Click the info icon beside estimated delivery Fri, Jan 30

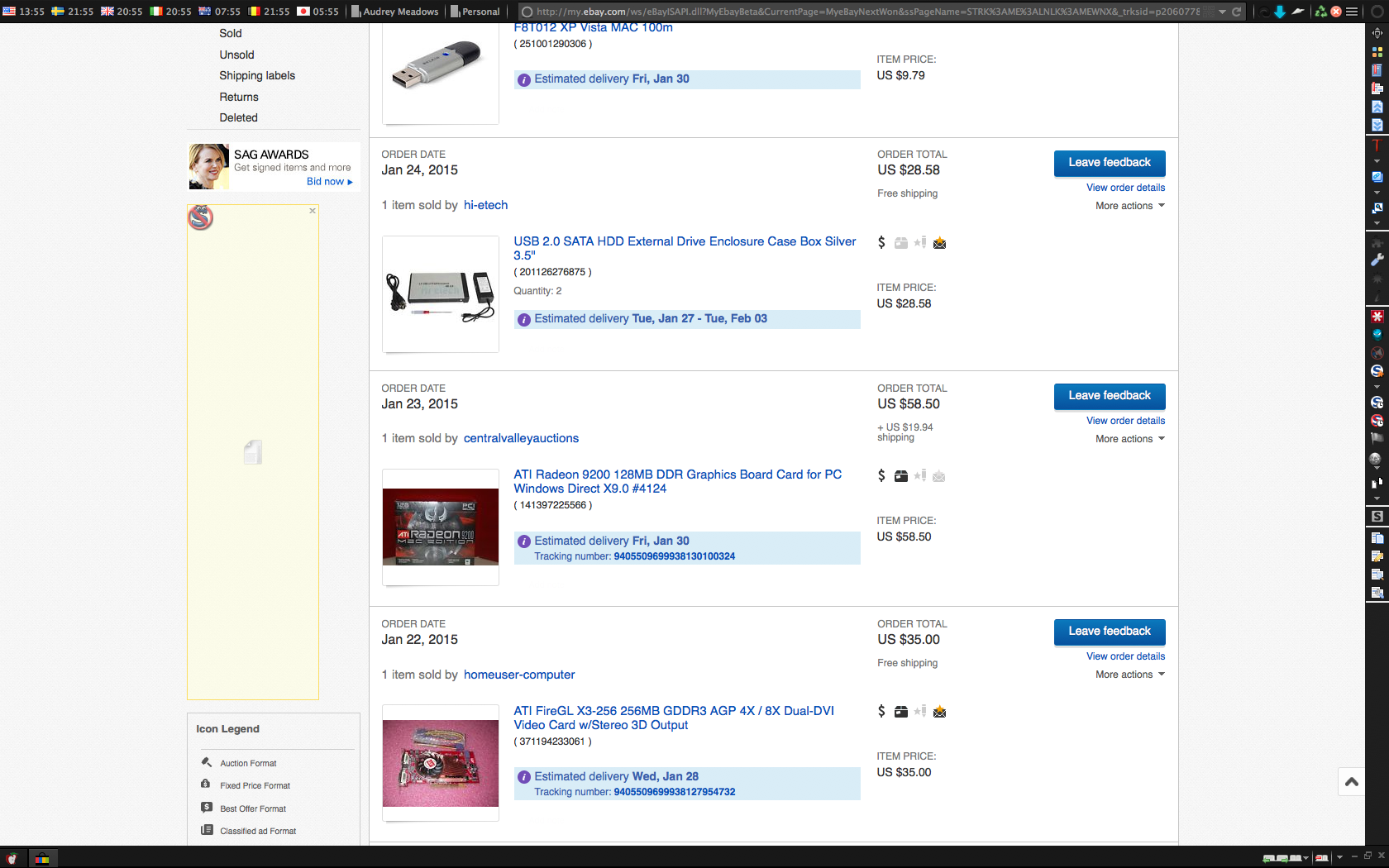click(x=524, y=79)
